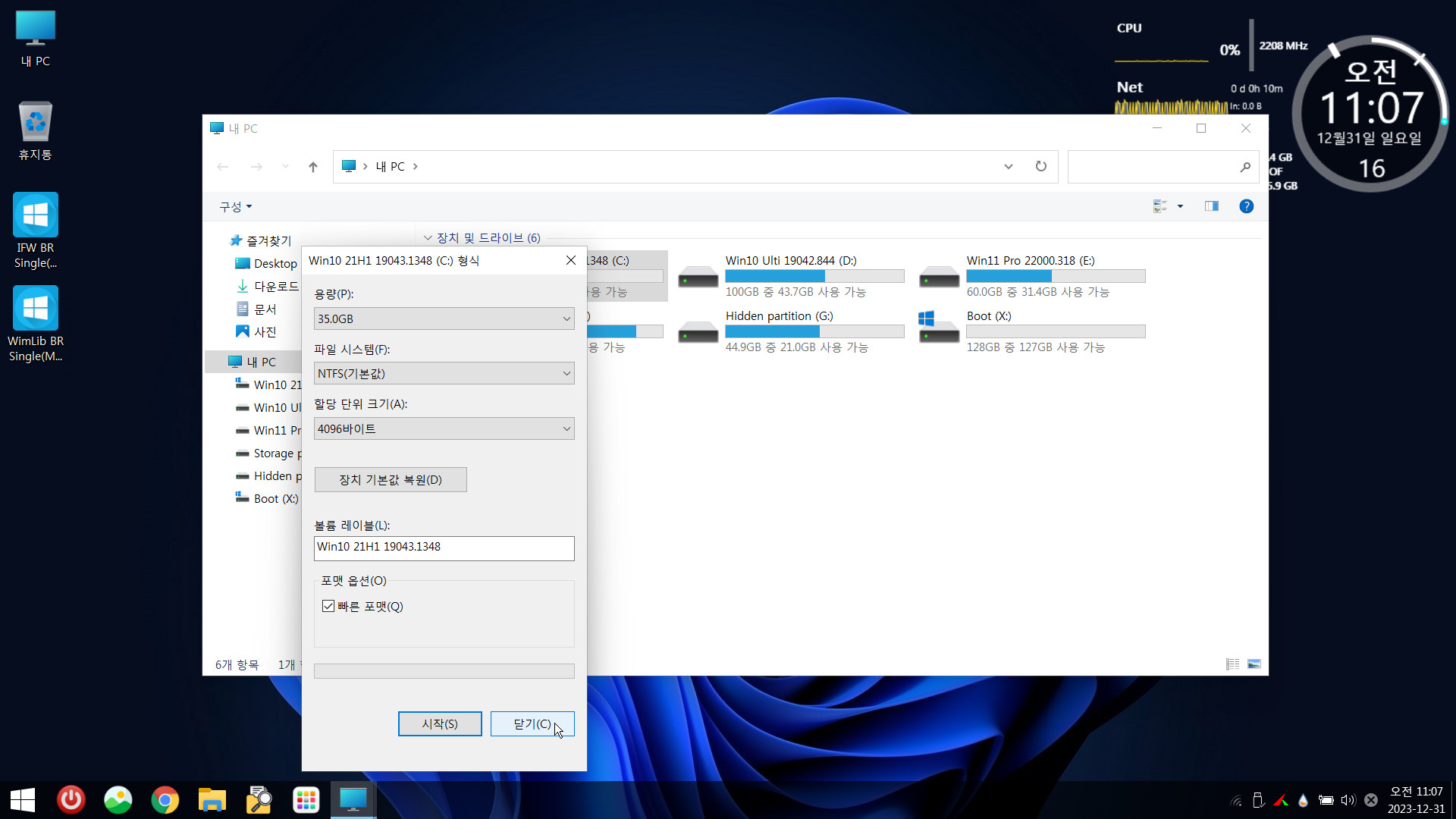Open the 내 PC desktop icon
1456x819 pixels.
click(x=36, y=39)
